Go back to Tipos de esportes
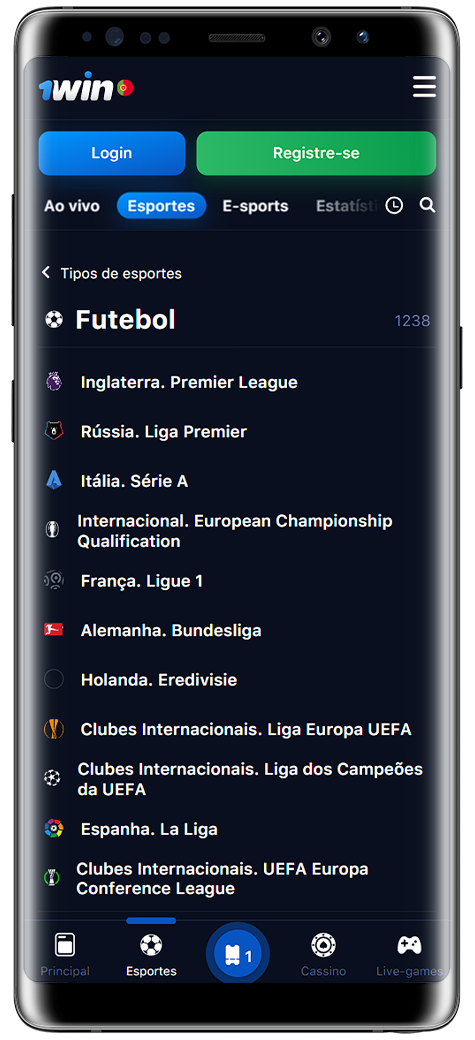This screenshot has width=475, height=1040. pyautogui.click(x=111, y=273)
